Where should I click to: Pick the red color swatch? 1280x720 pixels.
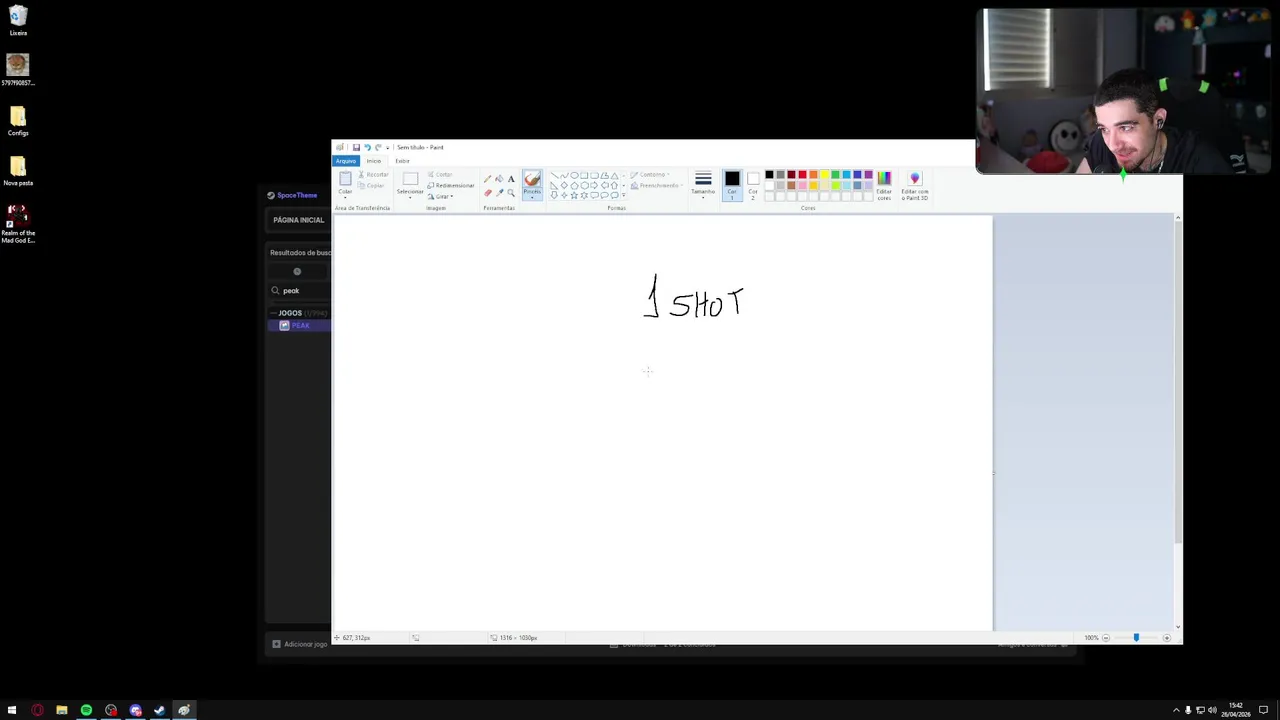point(802,174)
